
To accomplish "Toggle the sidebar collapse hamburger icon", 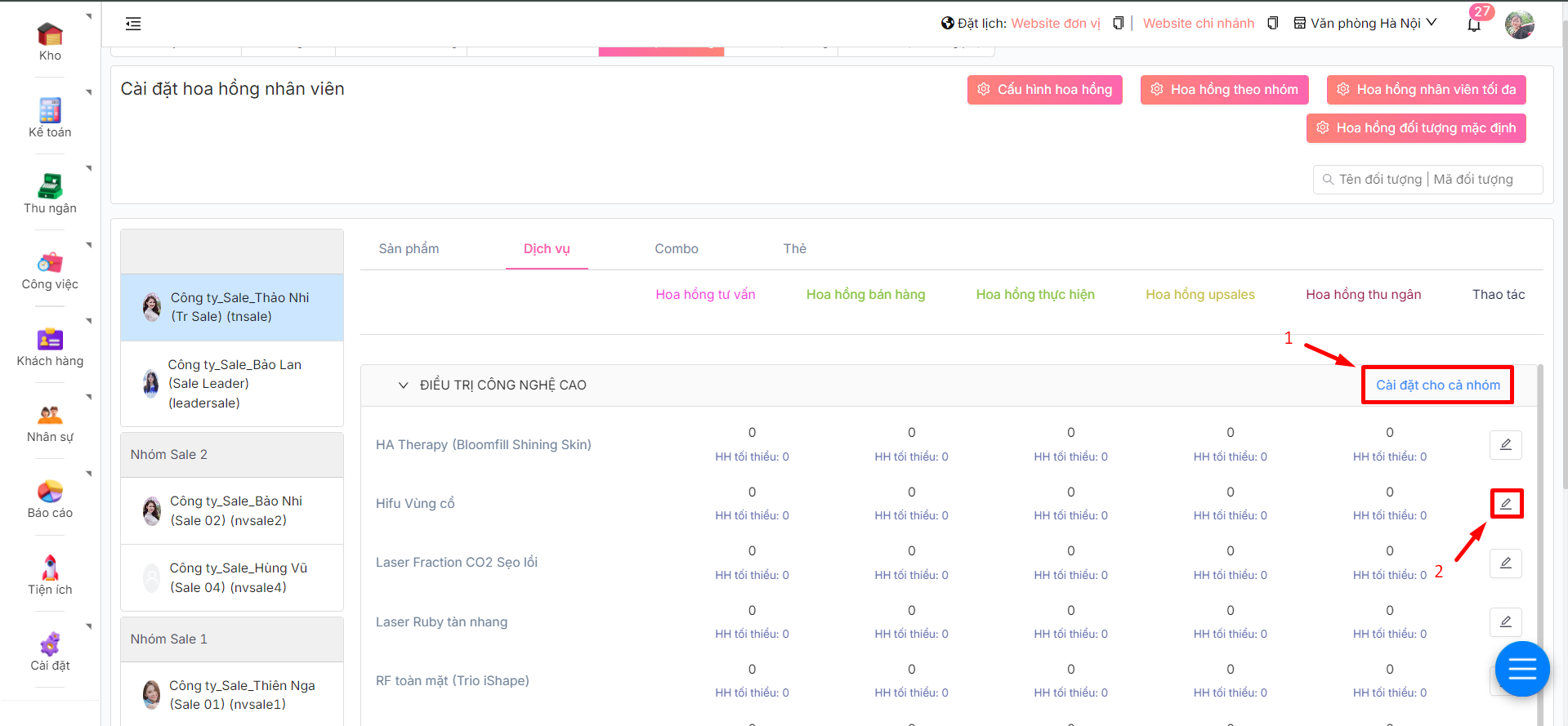I will click(133, 24).
